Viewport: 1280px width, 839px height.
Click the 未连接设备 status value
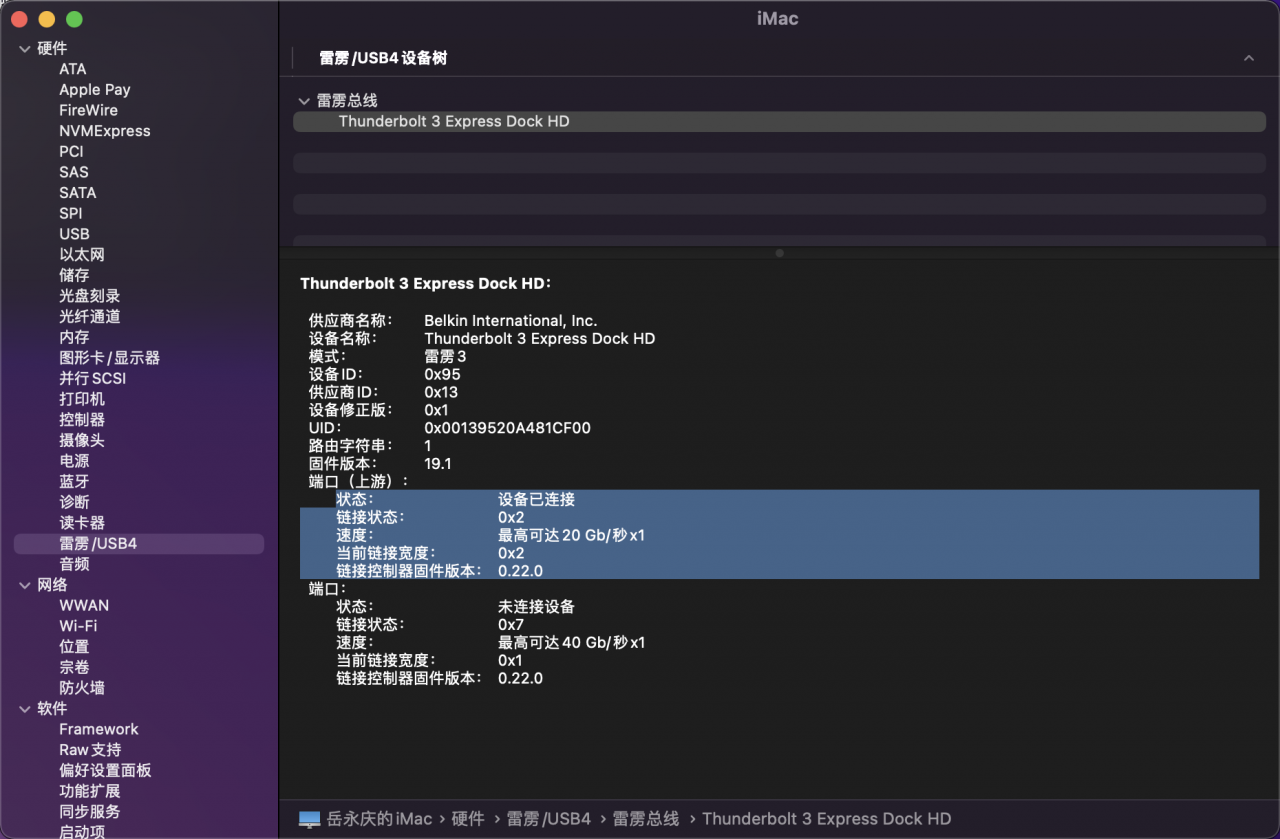click(x=536, y=607)
